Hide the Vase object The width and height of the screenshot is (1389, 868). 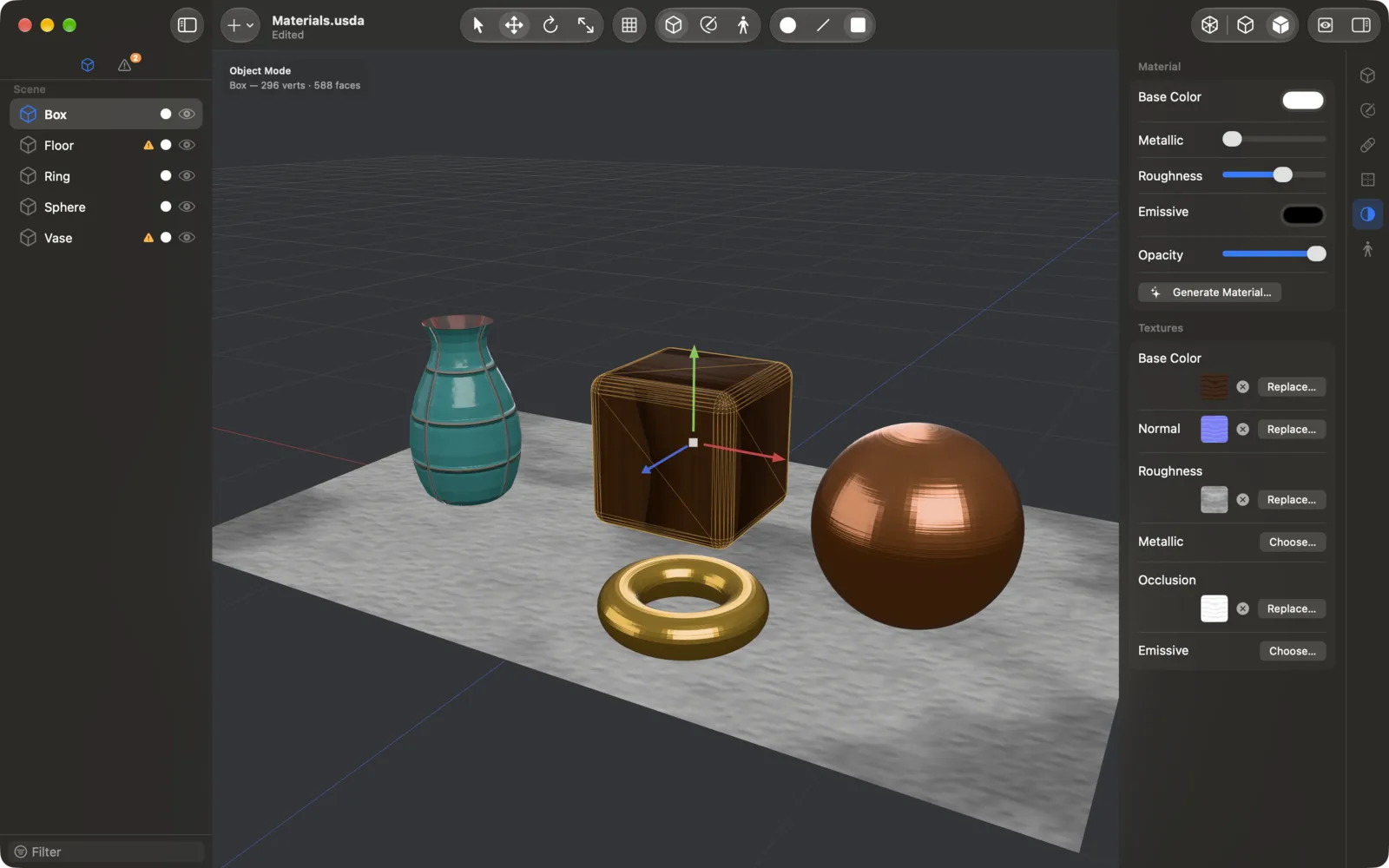[187, 237]
